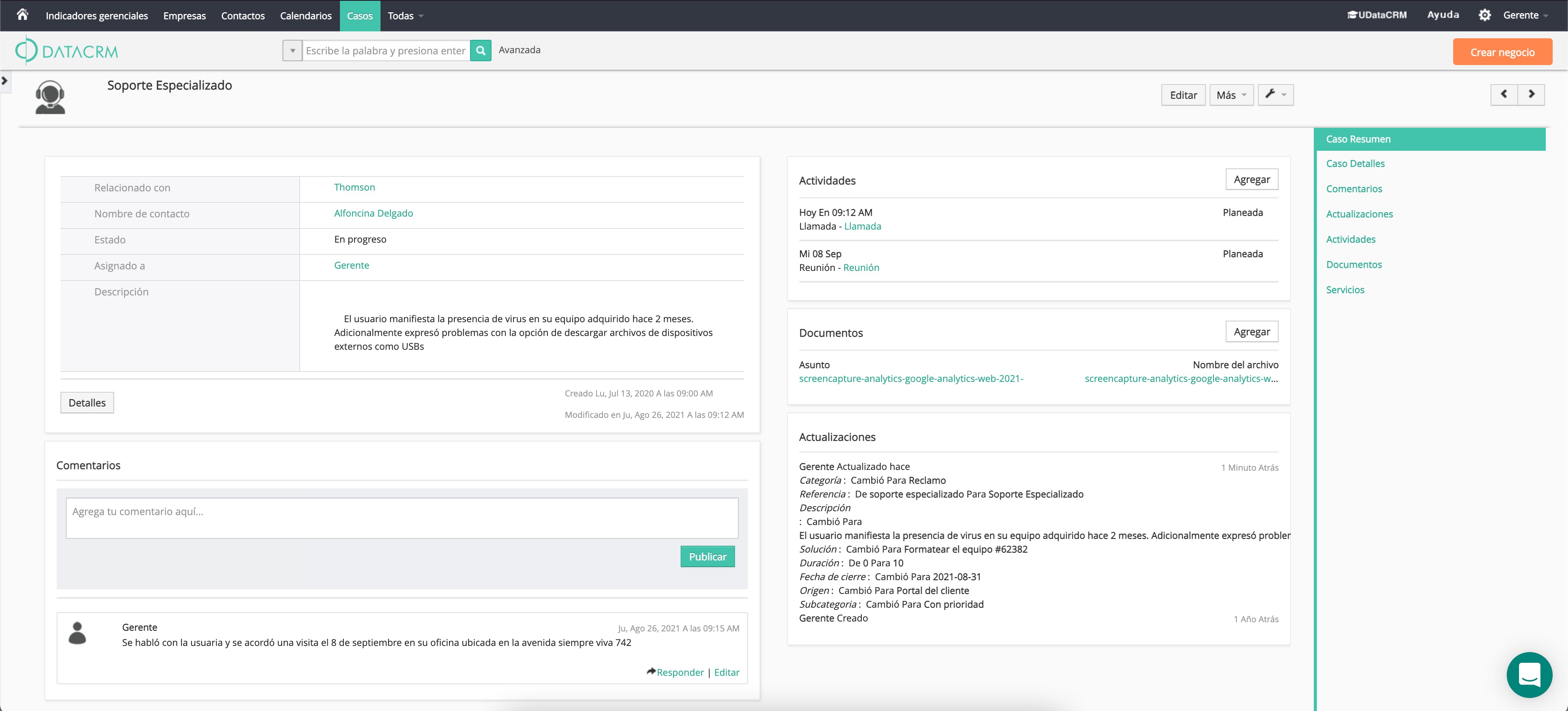Open search module filter dropdown
1568x711 pixels.
(292, 51)
